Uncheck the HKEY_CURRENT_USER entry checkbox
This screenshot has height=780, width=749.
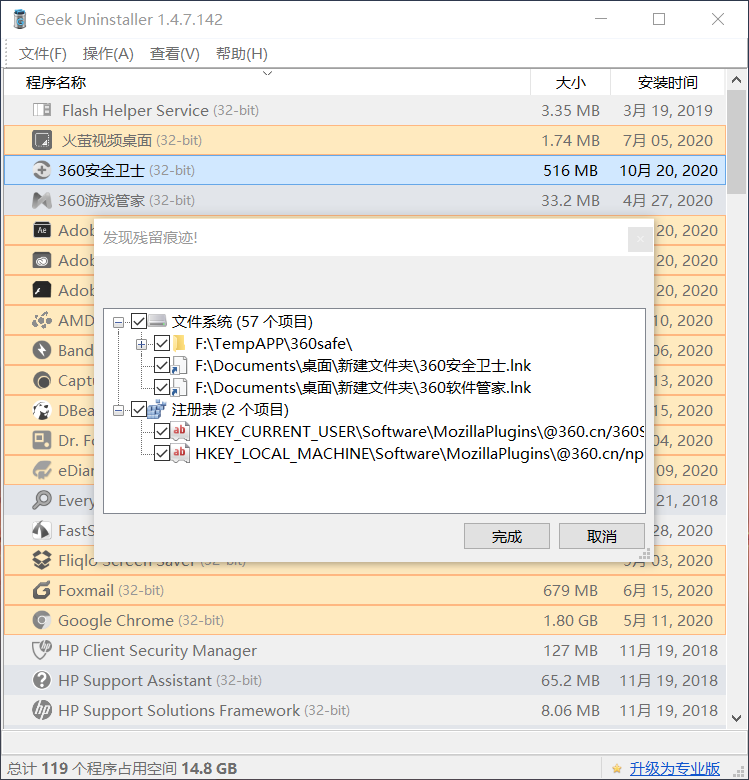point(162,431)
